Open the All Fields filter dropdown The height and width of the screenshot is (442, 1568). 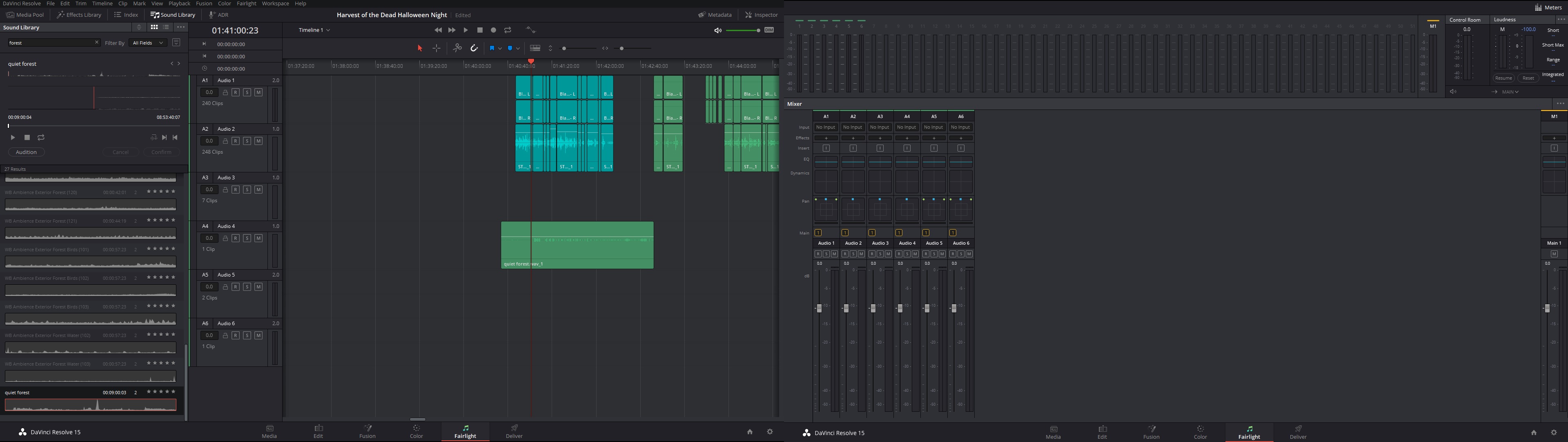point(148,42)
